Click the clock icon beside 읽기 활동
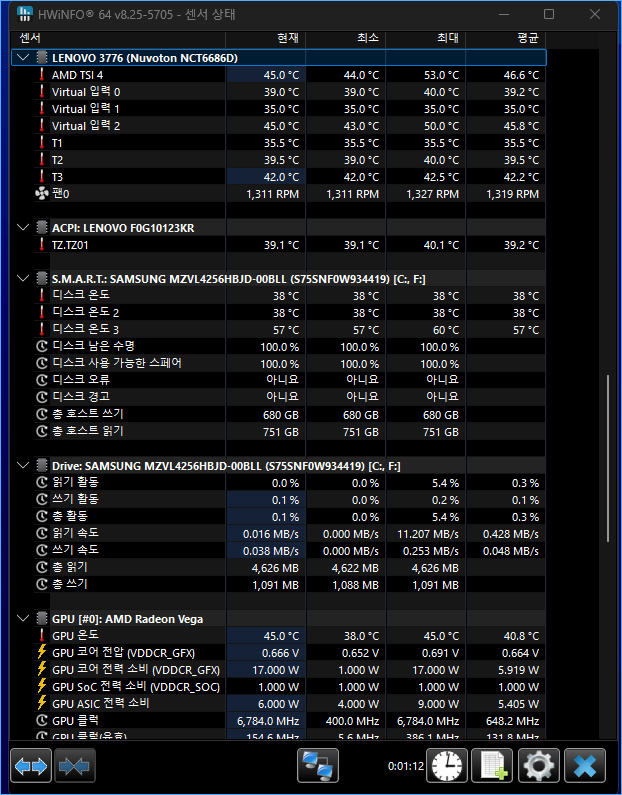This screenshot has height=795, width=622. (x=42, y=483)
